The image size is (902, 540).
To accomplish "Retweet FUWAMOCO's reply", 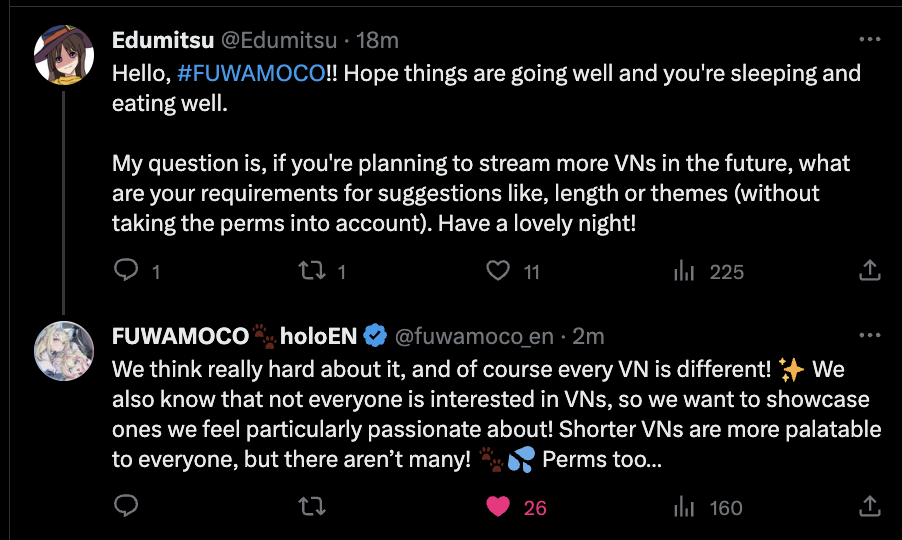I will point(313,507).
